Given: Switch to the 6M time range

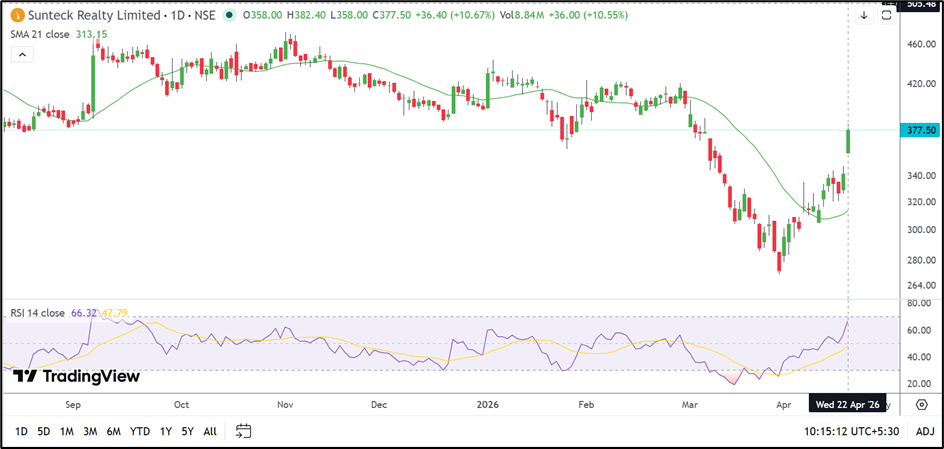Looking at the screenshot, I should (114, 431).
